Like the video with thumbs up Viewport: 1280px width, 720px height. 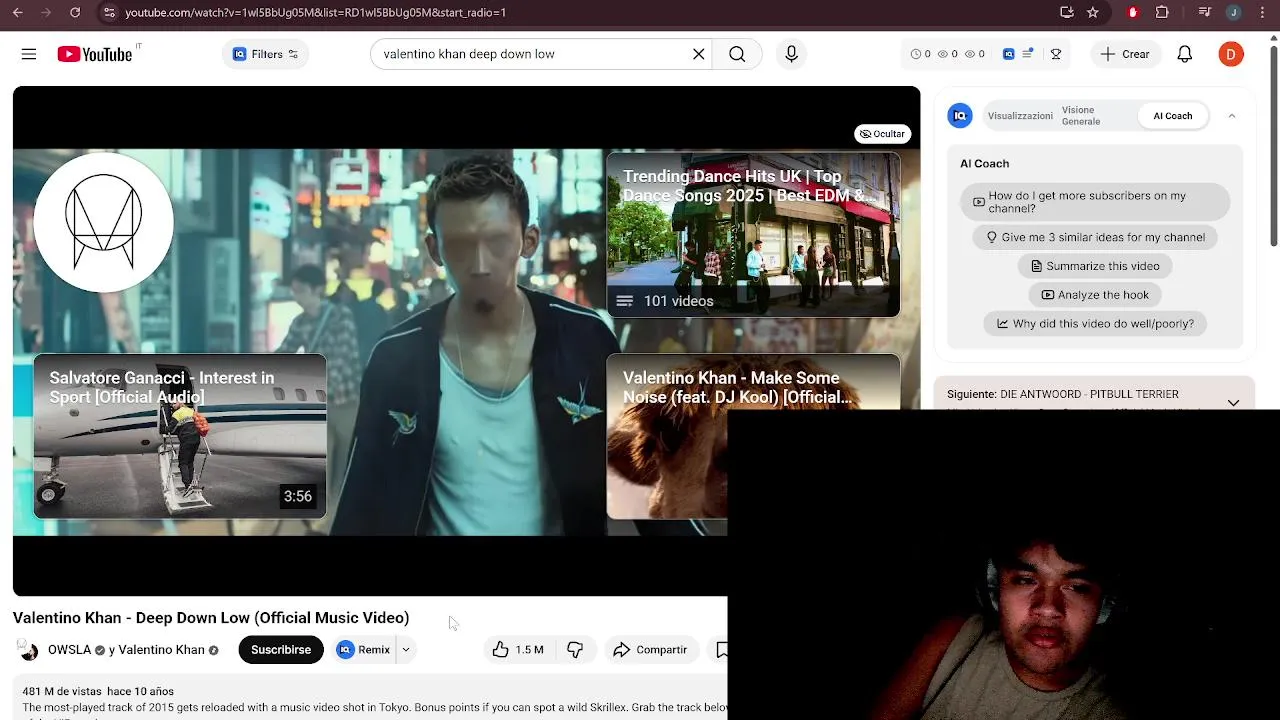tap(518, 650)
